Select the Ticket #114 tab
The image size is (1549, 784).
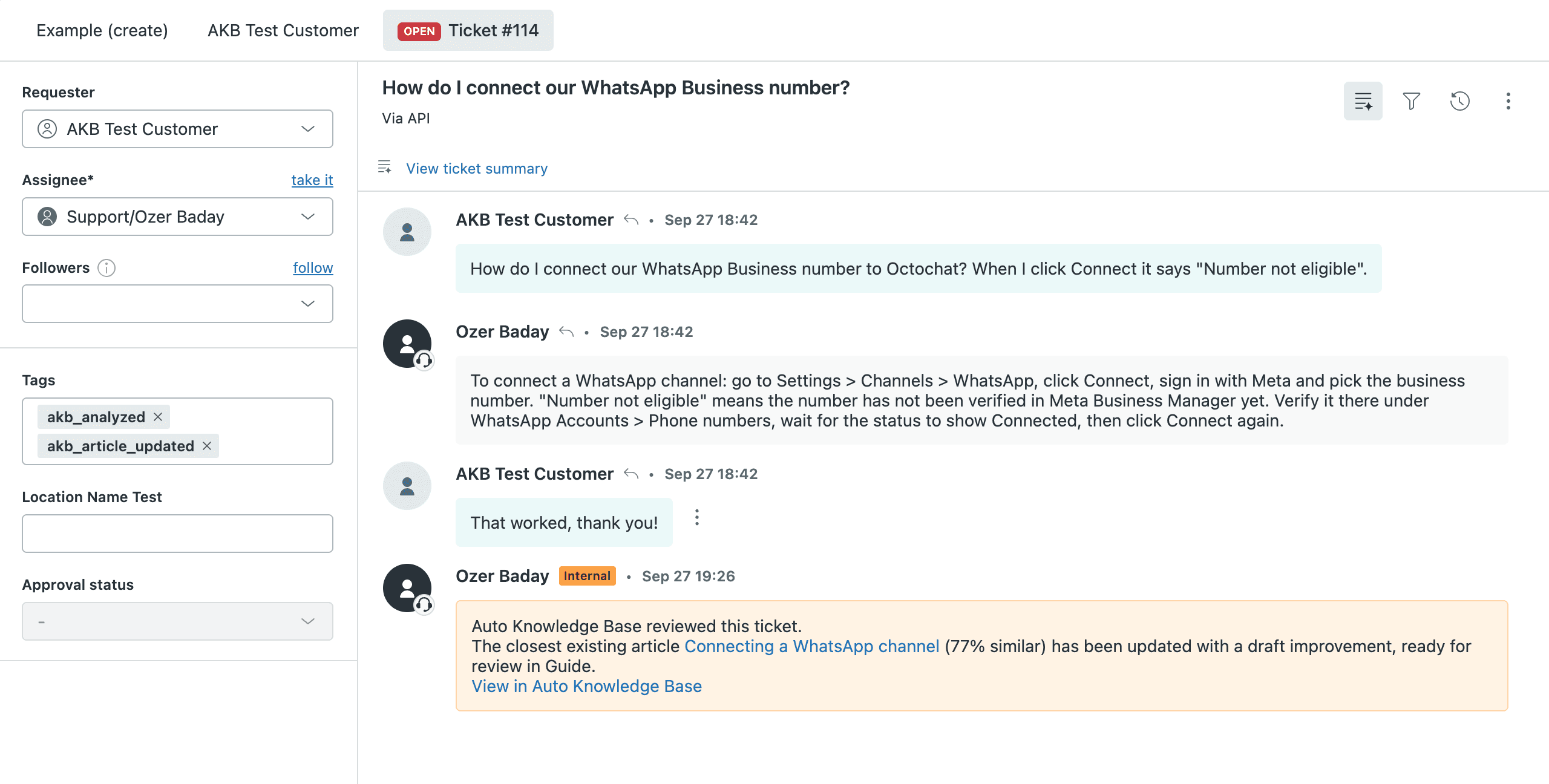468,30
